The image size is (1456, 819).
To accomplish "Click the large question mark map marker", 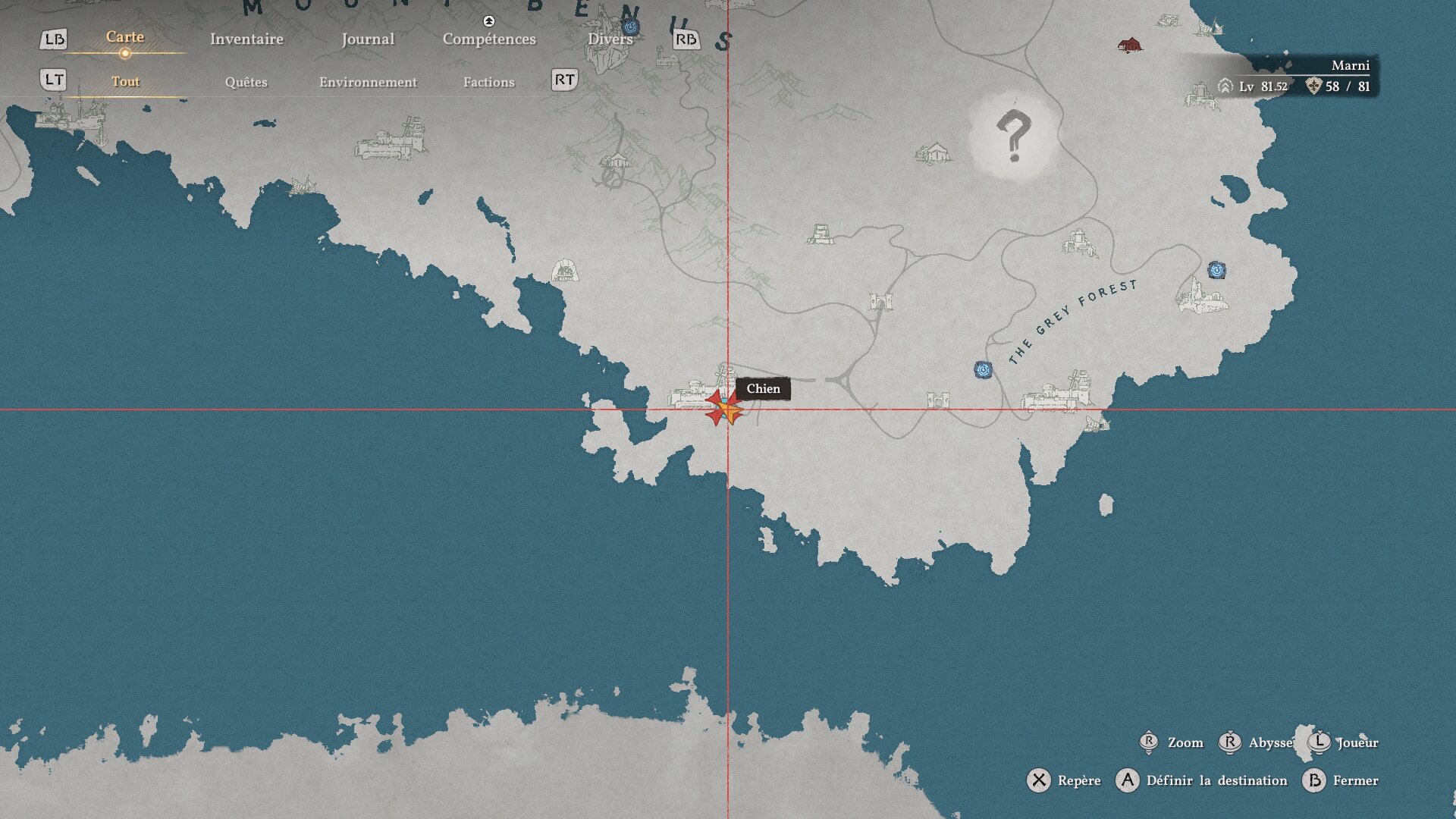I will pos(1013,135).
